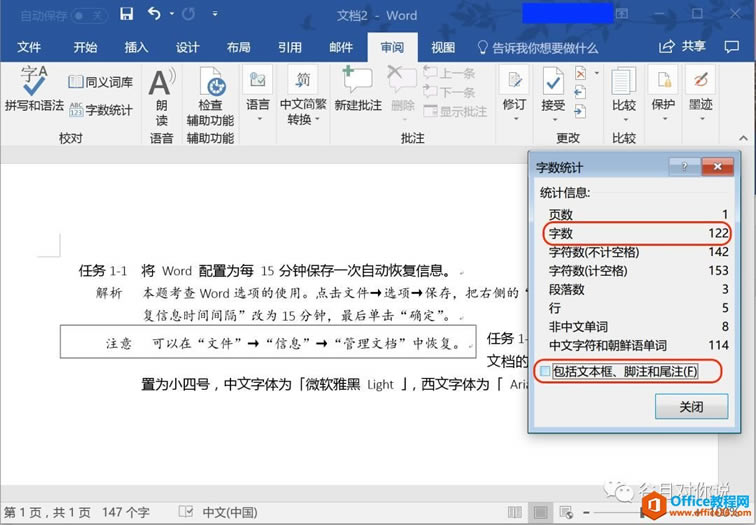Click the zoom out minus button
Viewport: 756px width, 525px height.
coord(586,512)
